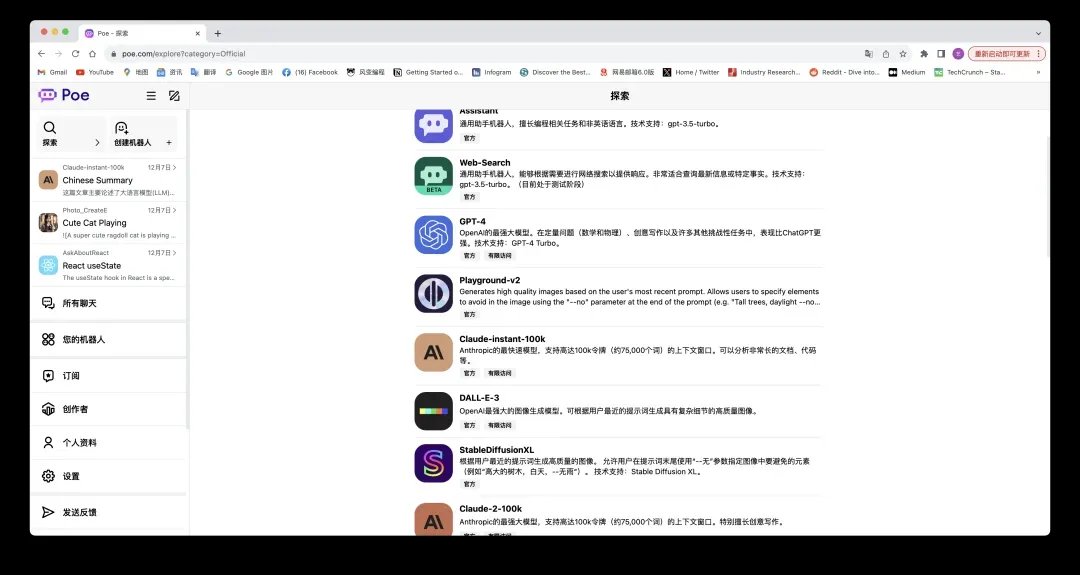Bookmark this page with the star icon
This screenshot has width=1080, height=575.
[903, 54]
